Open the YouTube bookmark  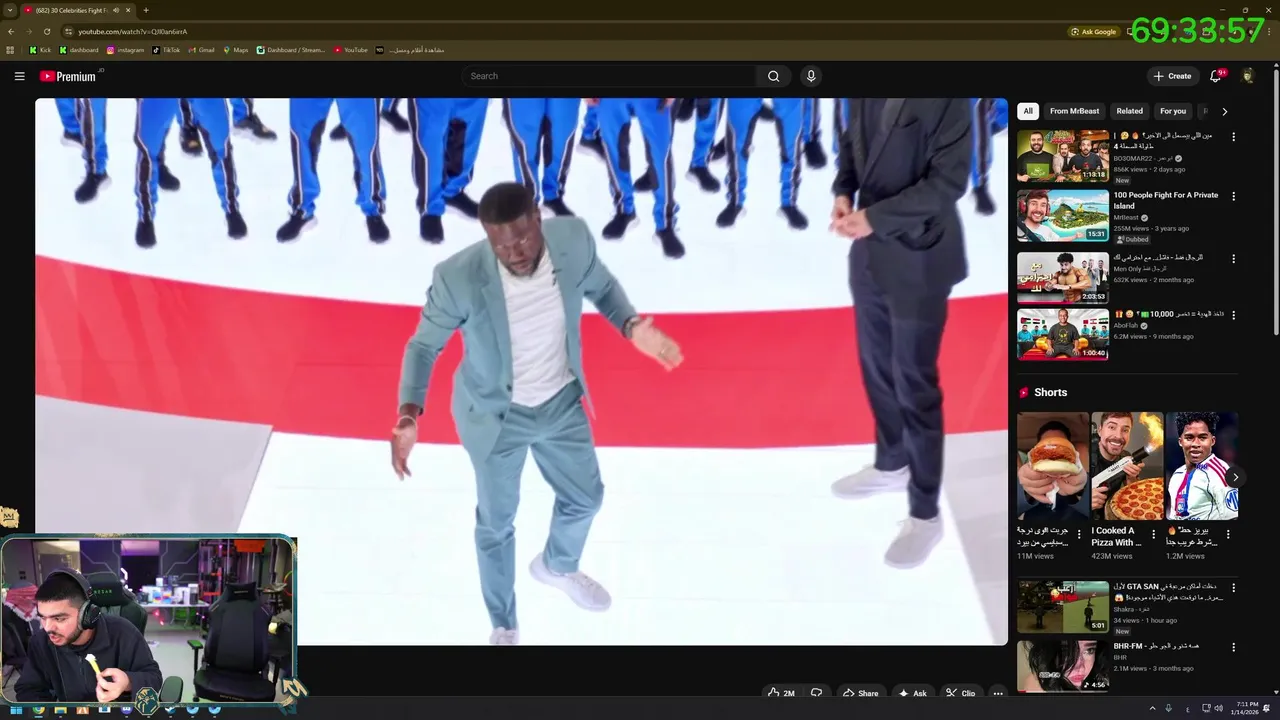pyautogui.click(x=350, y=50)
